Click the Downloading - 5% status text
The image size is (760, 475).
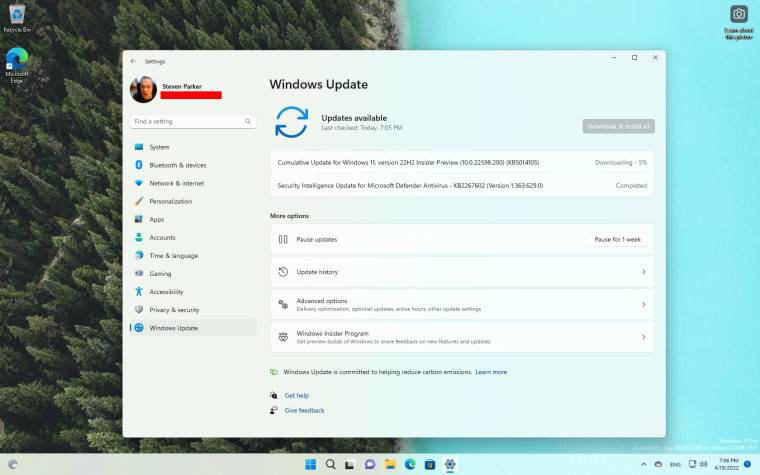(621, 162)
